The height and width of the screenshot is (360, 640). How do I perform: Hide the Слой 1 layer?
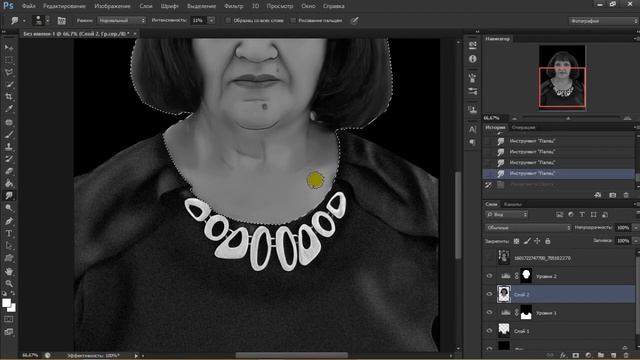pyautogui.click(x=489, y=331)
